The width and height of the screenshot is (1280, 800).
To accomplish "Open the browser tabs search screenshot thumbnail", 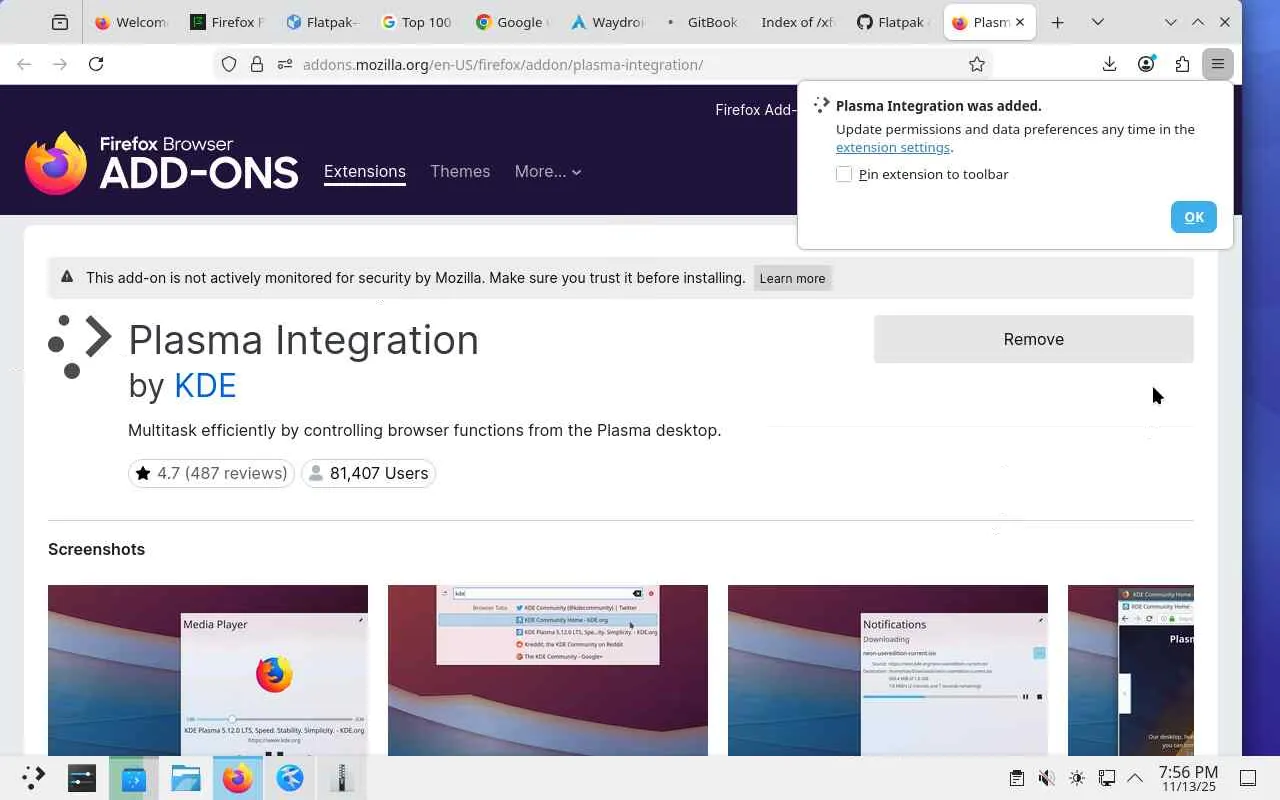I will [548, 670].
